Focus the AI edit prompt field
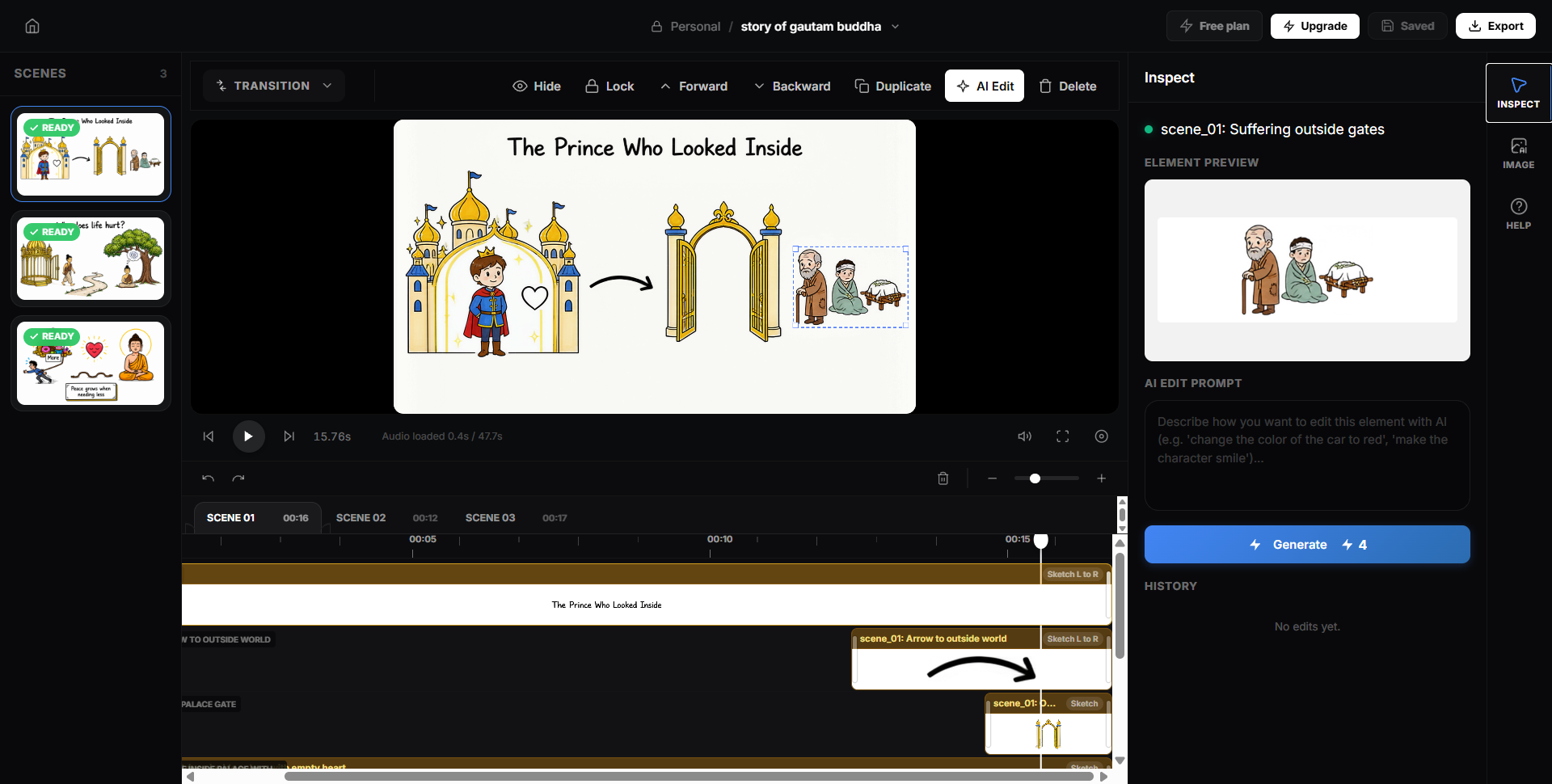1552x784 pixels. (x=1307, y=455)
